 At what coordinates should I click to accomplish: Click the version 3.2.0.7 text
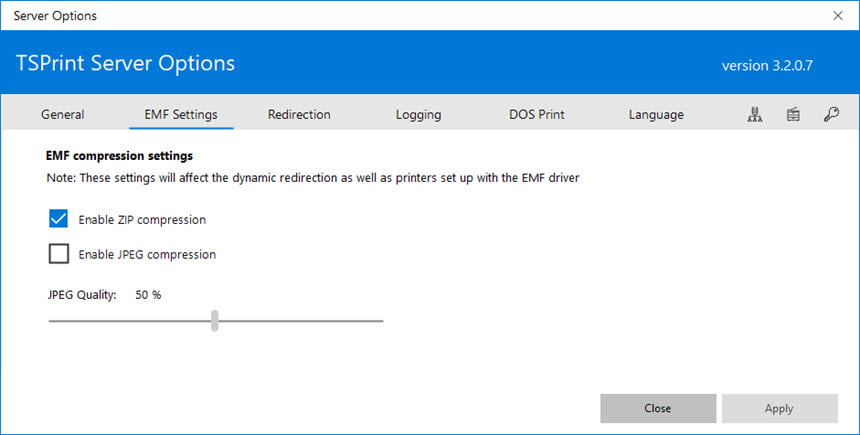(x=767, y=66)
